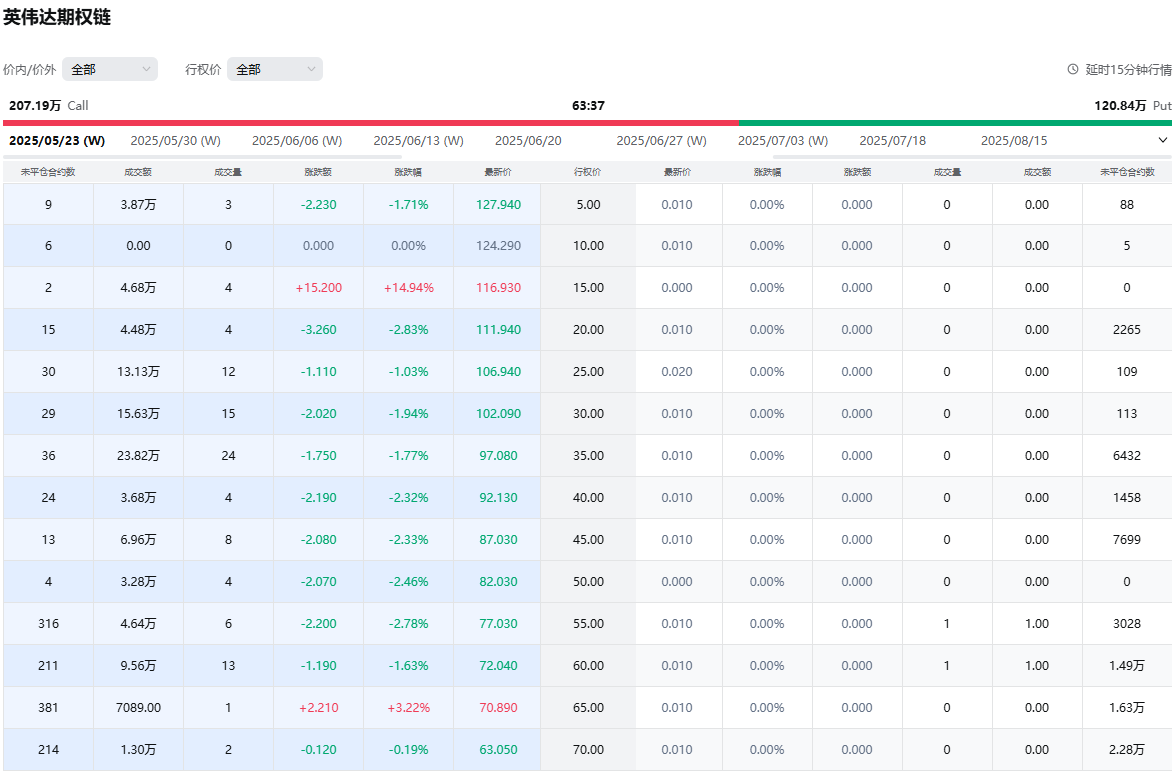Click the +3.22% change percentage
This screenshot has width=1174, height=771.
[408, 707]
